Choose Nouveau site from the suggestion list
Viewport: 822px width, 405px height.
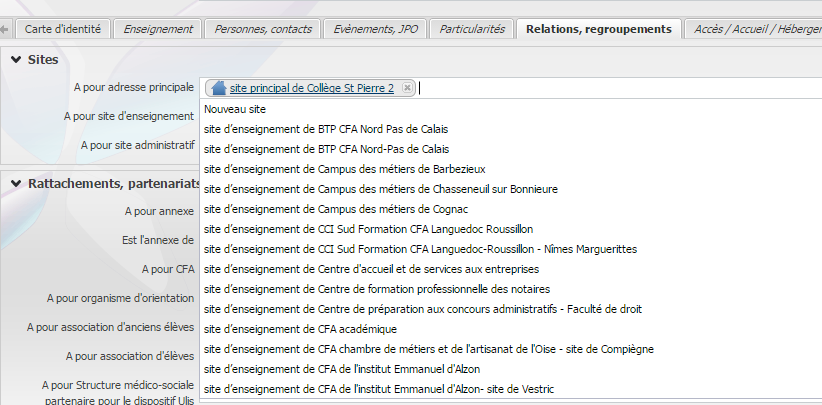tap(234, 108)
